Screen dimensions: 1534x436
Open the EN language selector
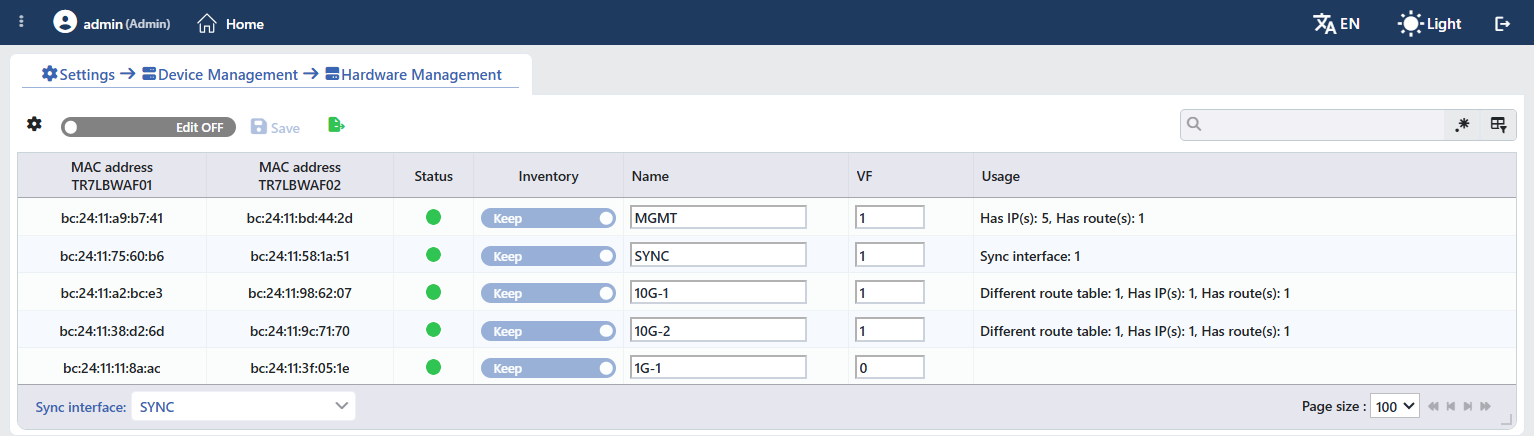pyautogui.click(x=1336, y=23)
